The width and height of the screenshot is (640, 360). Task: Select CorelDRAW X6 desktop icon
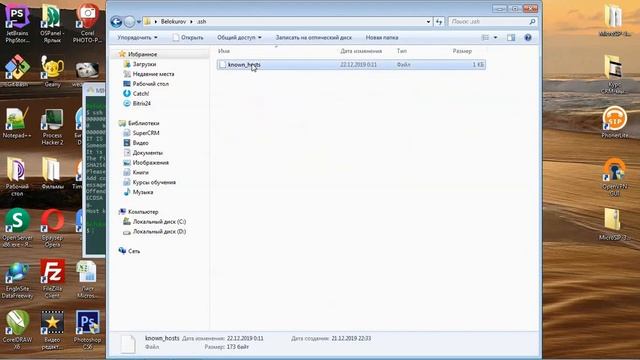17,330
